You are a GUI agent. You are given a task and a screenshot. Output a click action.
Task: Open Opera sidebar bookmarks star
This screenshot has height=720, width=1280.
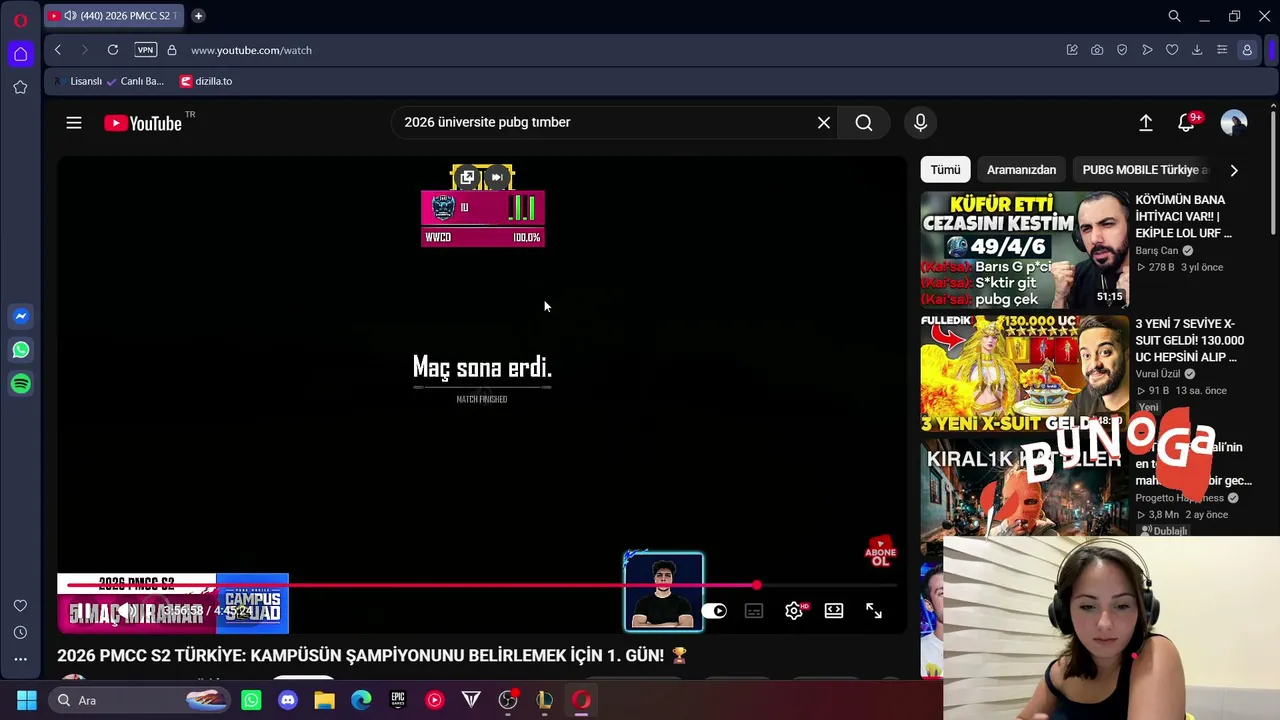click(x=20, y=87)
